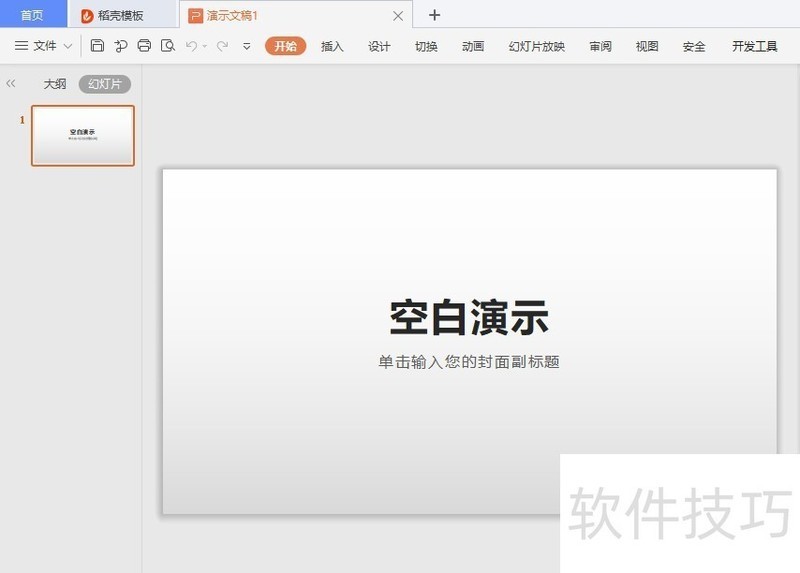800x573 pixels.
Task: Switch to the 幻灯片放映 tab
Action: 537,46
